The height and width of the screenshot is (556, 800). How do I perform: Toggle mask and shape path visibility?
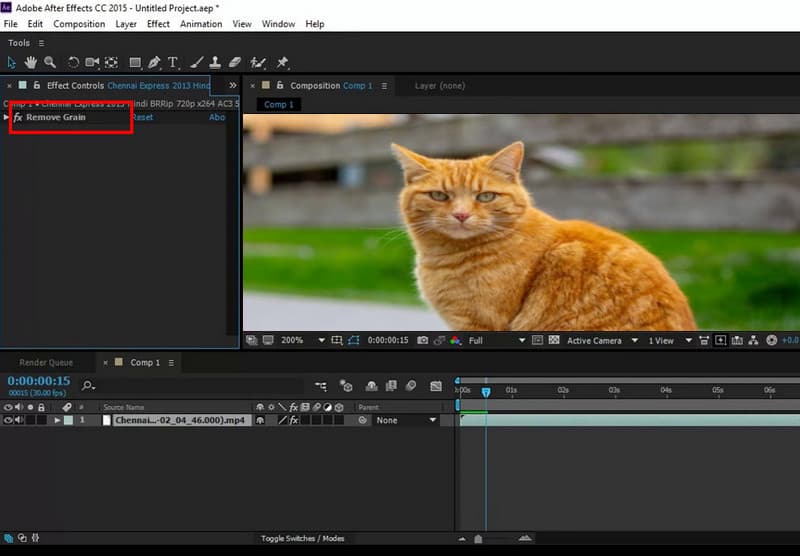[354, 340]
